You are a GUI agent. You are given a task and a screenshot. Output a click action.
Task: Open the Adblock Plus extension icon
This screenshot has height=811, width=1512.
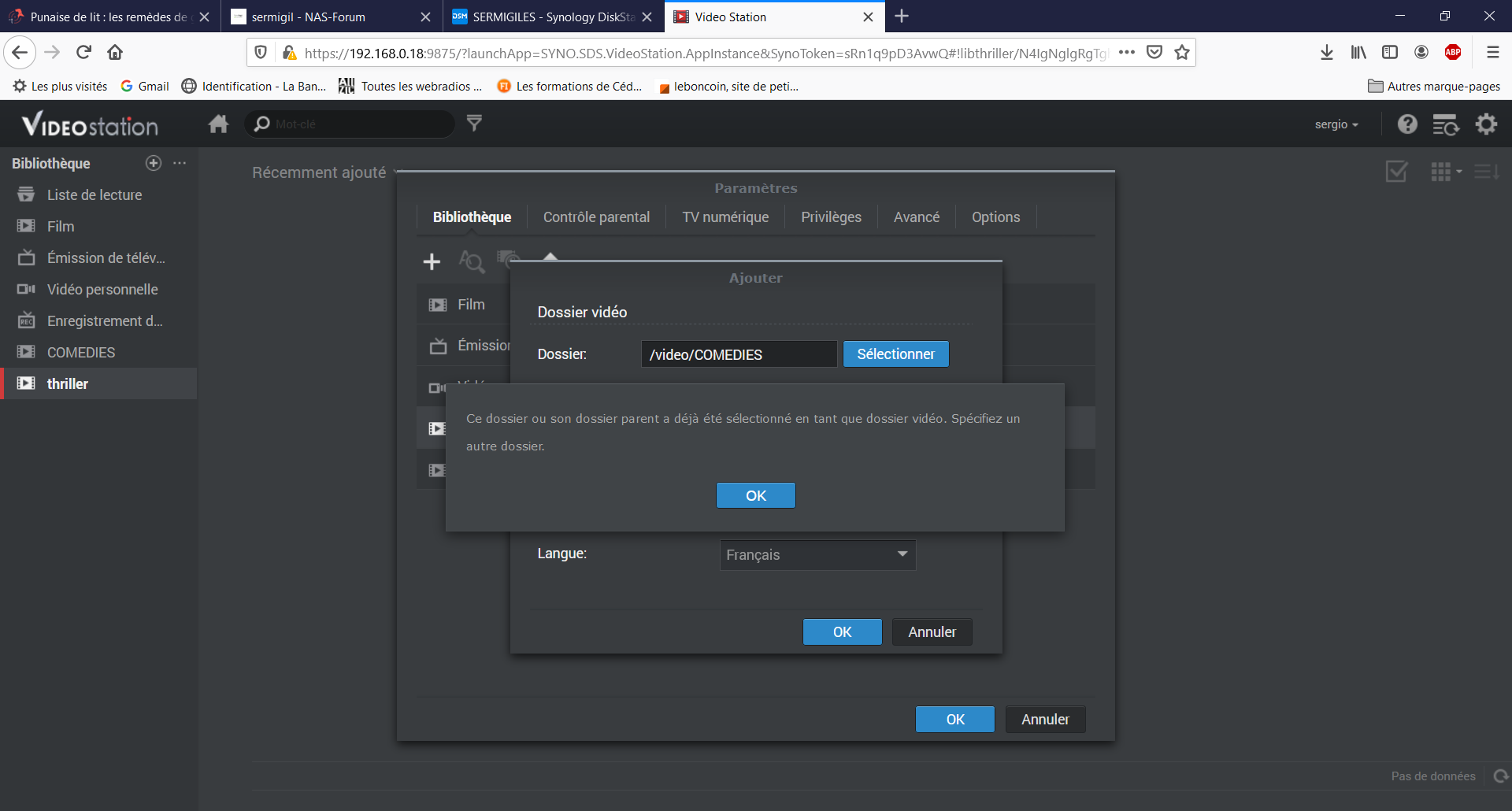pyautogui.click(x=1453, y=52)
